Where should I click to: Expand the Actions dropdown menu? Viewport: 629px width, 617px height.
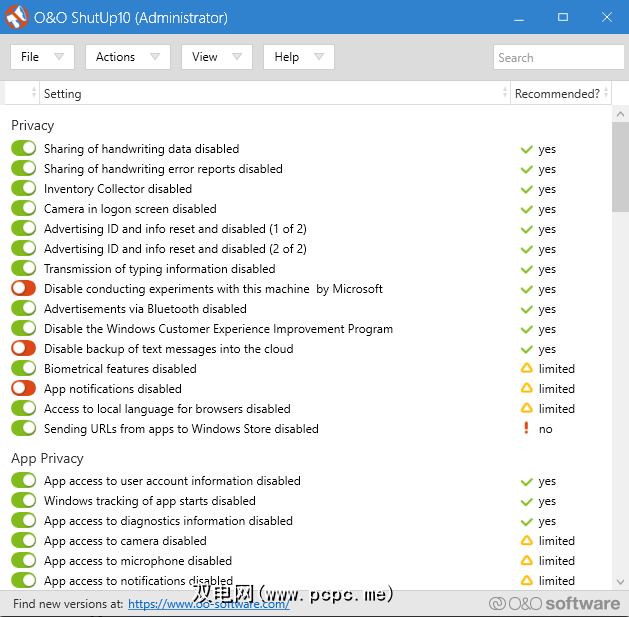(127, 57)
